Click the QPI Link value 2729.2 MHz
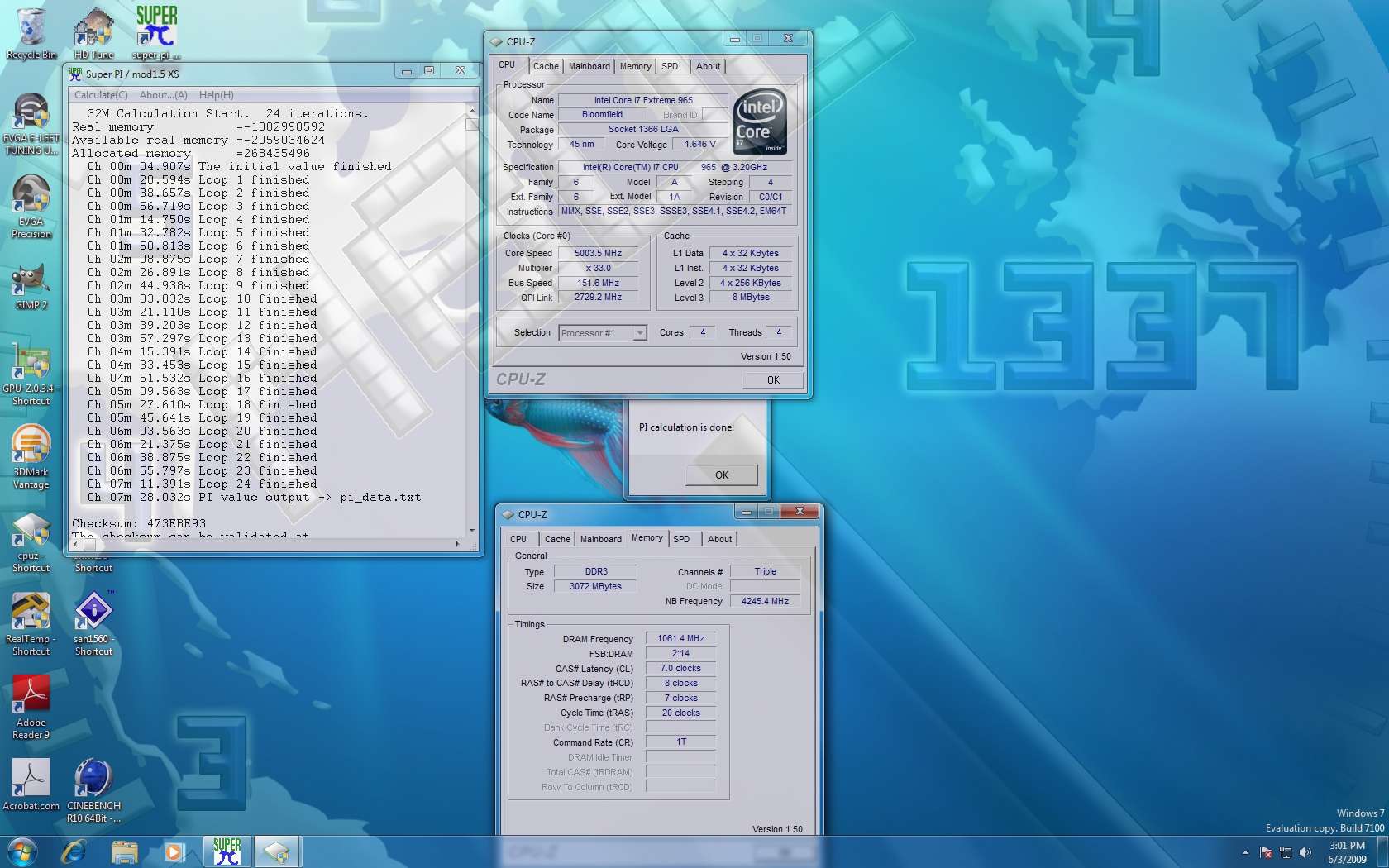The height and width of the screenshot is (868, 1389). (598, 297)
